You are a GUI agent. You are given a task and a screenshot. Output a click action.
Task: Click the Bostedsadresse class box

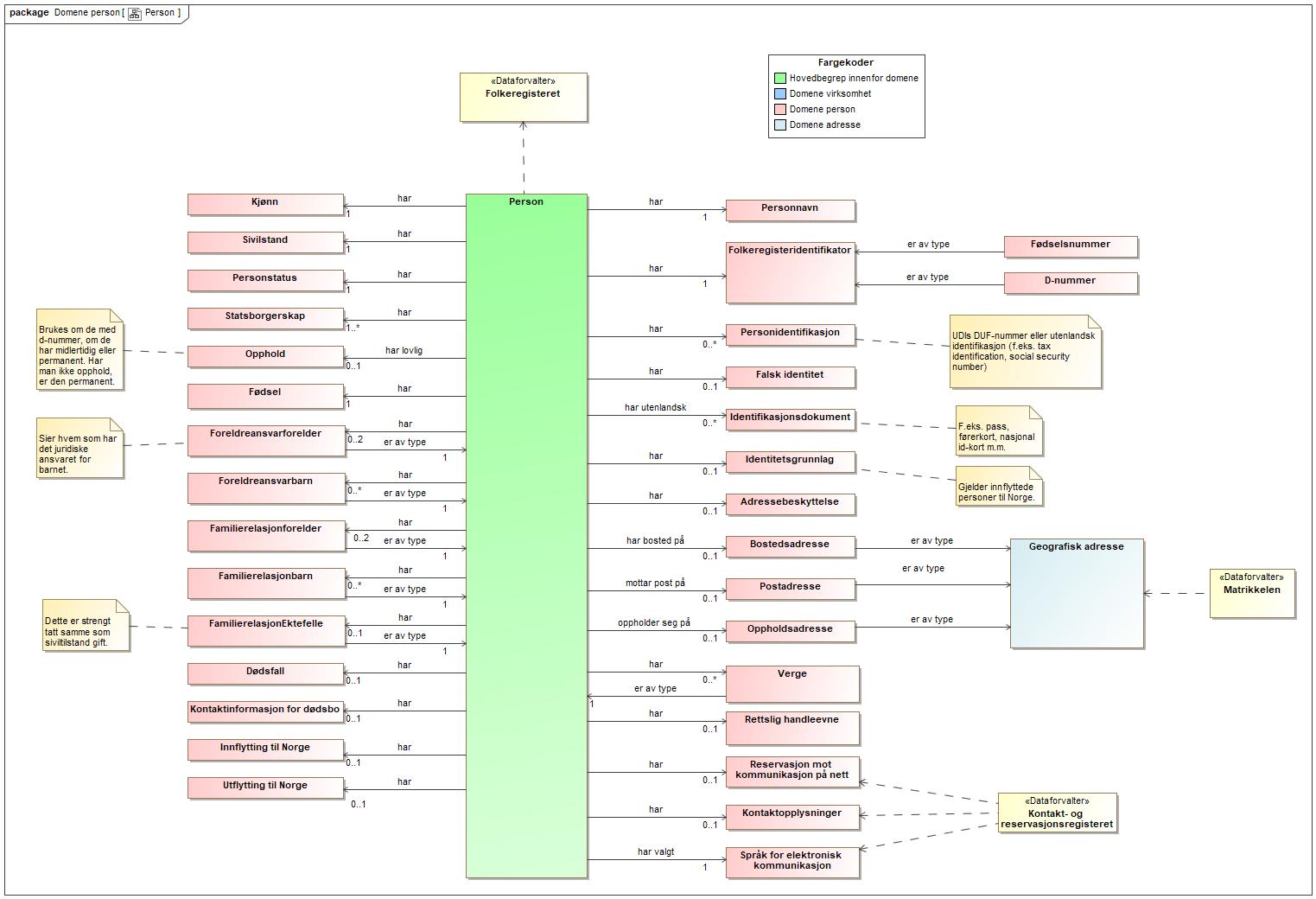click(x=790, y=545)
